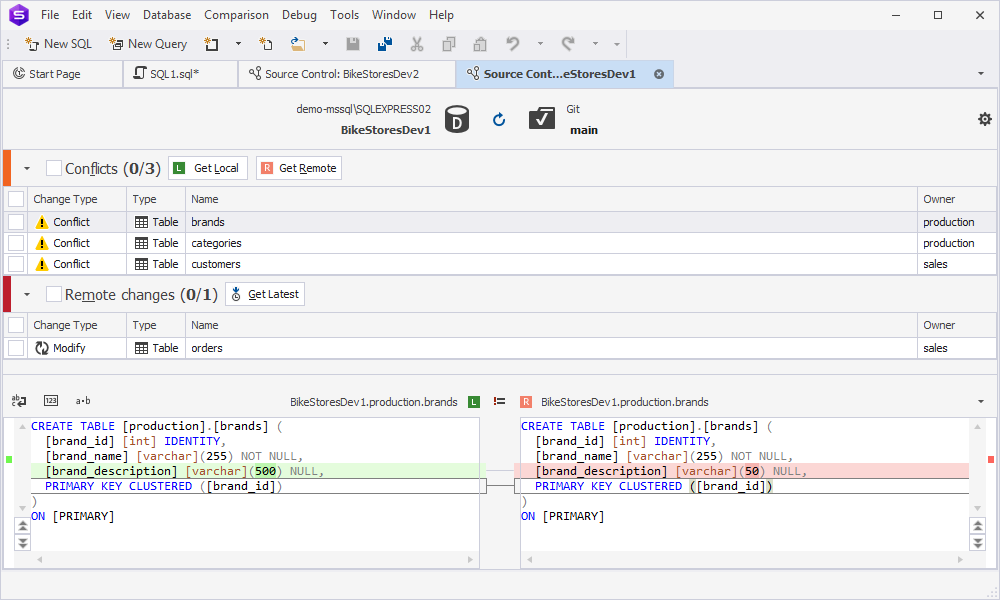Image resolution: width=1000 pixels, height=600 pixels.
Task: Click the Redo arrow icon
Action: (568, 44)
